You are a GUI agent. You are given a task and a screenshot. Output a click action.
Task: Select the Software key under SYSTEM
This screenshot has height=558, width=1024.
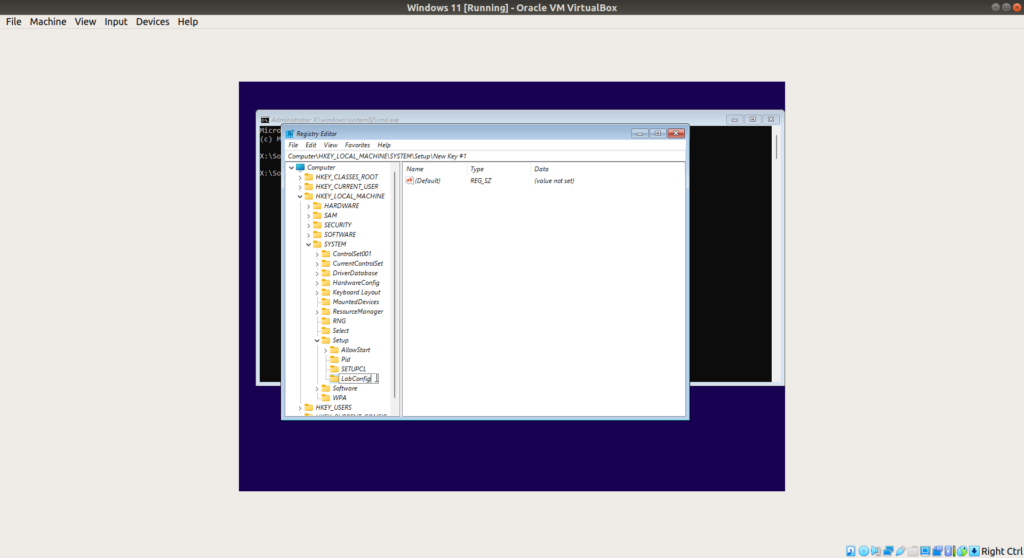344,388
